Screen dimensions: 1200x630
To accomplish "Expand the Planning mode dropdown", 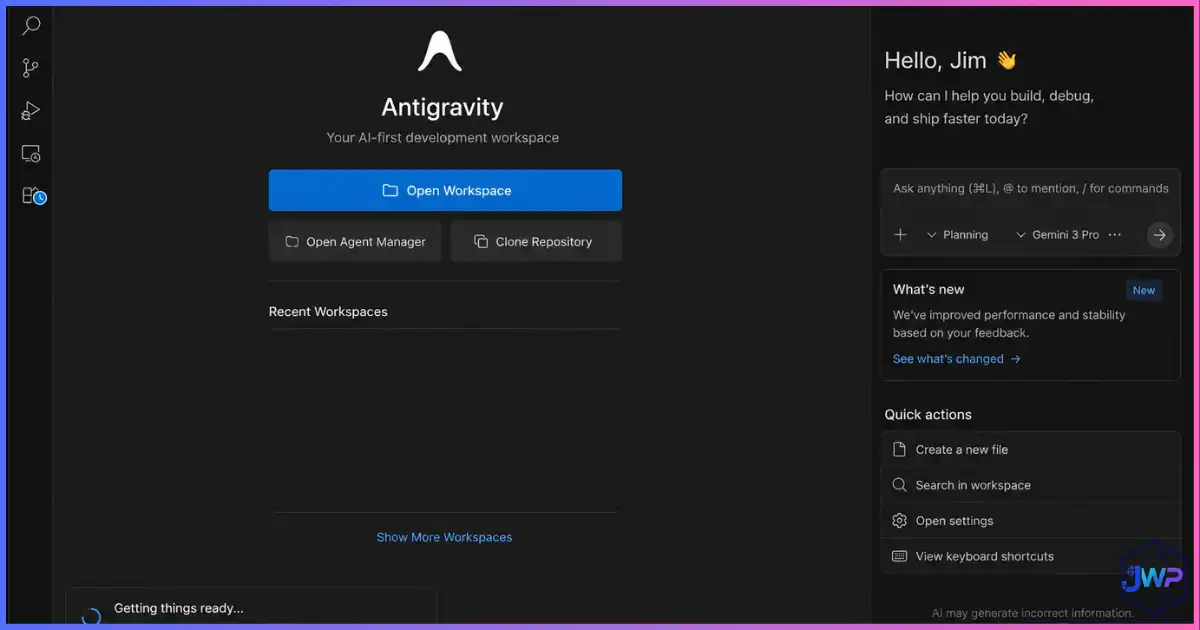I will (957, 235).
